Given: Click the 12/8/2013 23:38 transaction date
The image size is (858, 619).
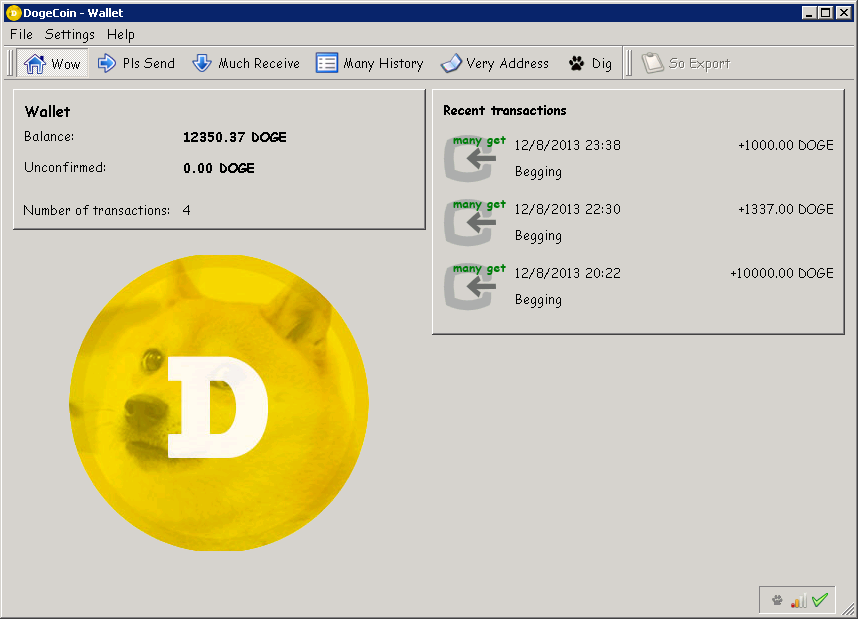Looking at the screenshot, I should pyautogui.click(x=567, y=145).
